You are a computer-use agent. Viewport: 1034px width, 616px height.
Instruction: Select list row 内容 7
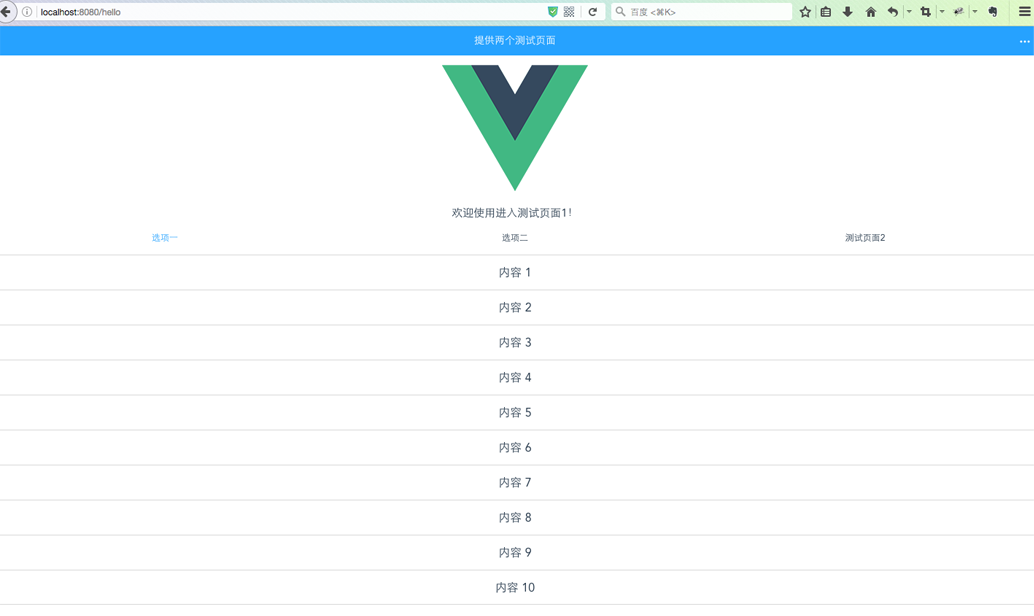(517, 482)
